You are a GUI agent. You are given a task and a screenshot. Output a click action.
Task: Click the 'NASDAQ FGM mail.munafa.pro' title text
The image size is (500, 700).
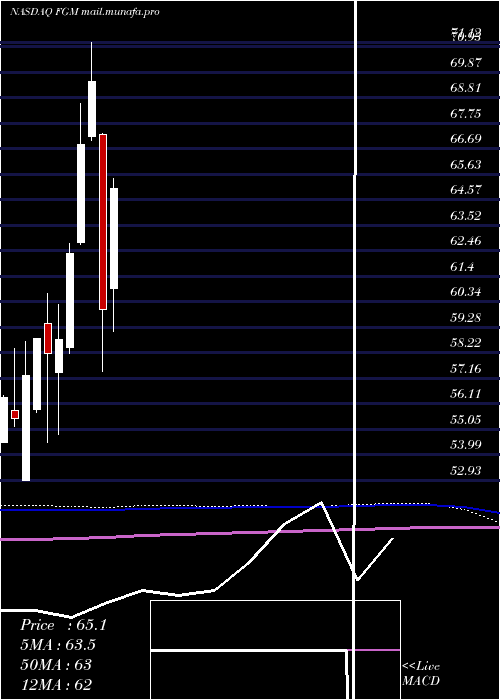(x=84, y=12)
